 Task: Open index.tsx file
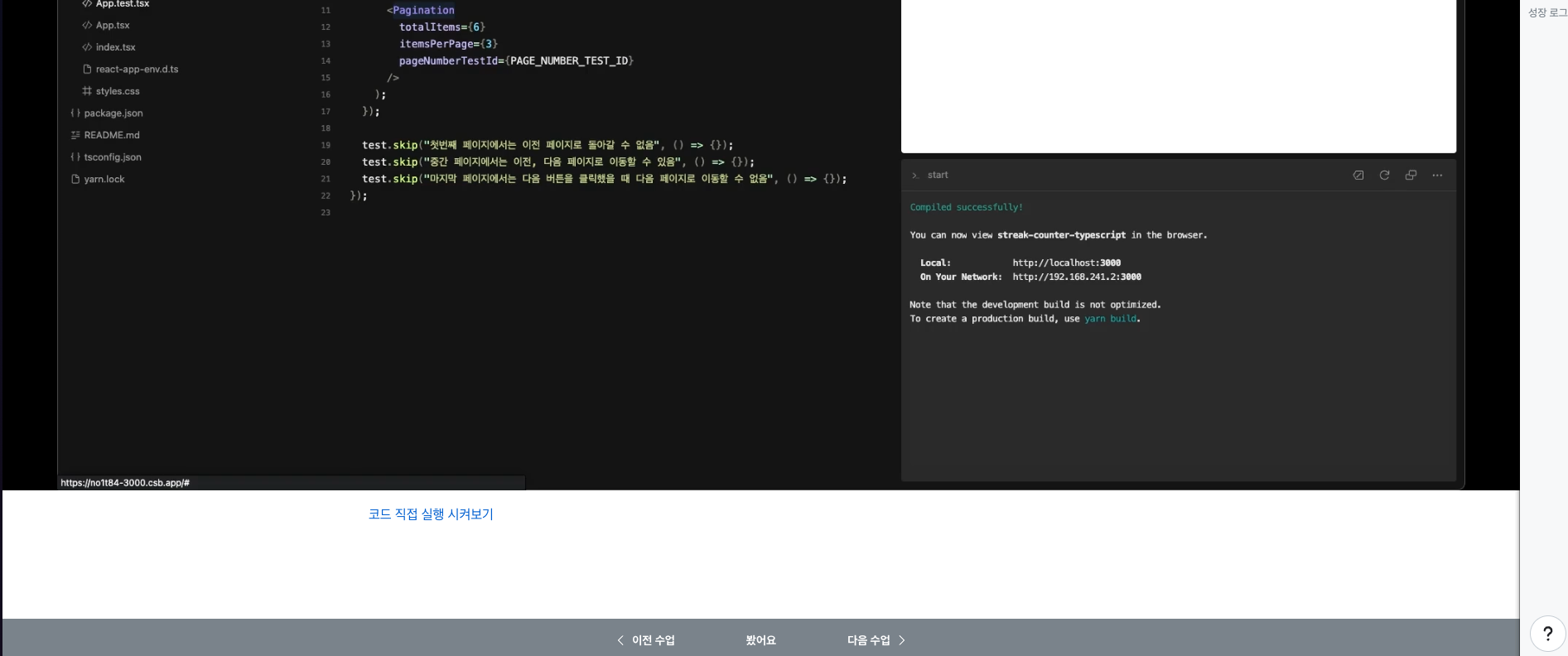(115, 47)
